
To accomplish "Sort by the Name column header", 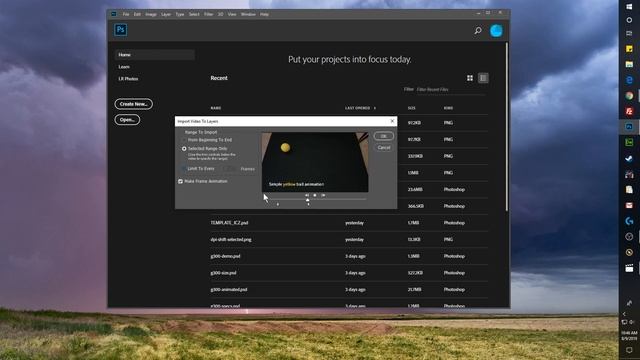I will point(216,108).
